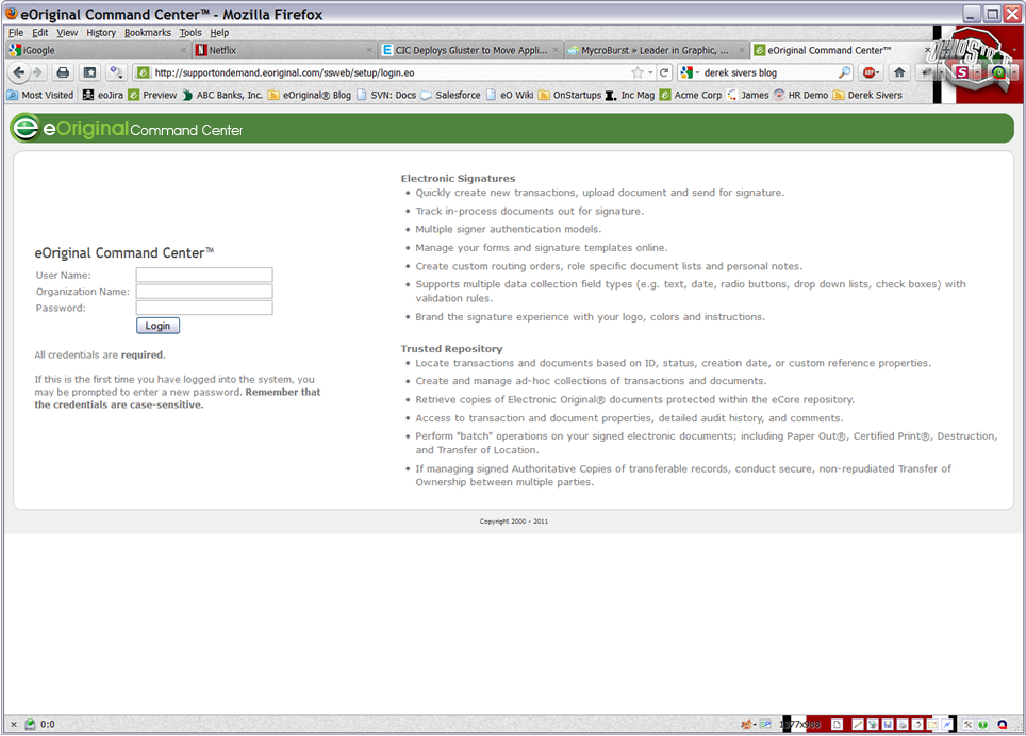Click the User Name input field

[x=204, y=275]
